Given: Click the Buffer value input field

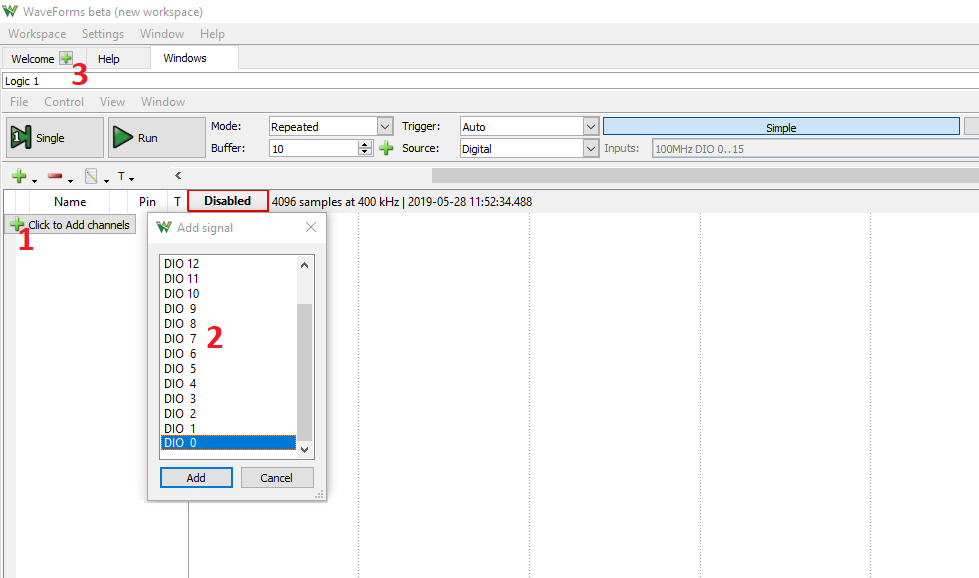Looking at the screenshot, I should coord(314,149).
